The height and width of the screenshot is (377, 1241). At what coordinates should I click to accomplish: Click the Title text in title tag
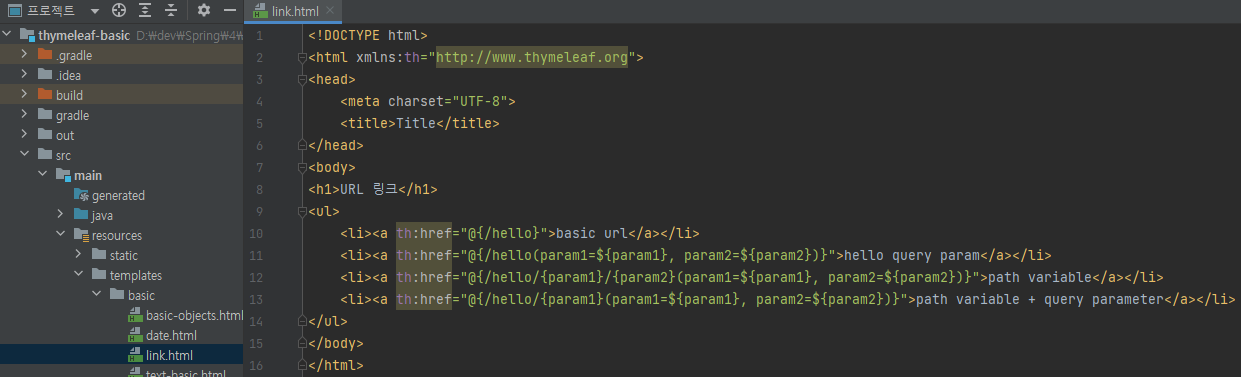click(x=416, y=124)
